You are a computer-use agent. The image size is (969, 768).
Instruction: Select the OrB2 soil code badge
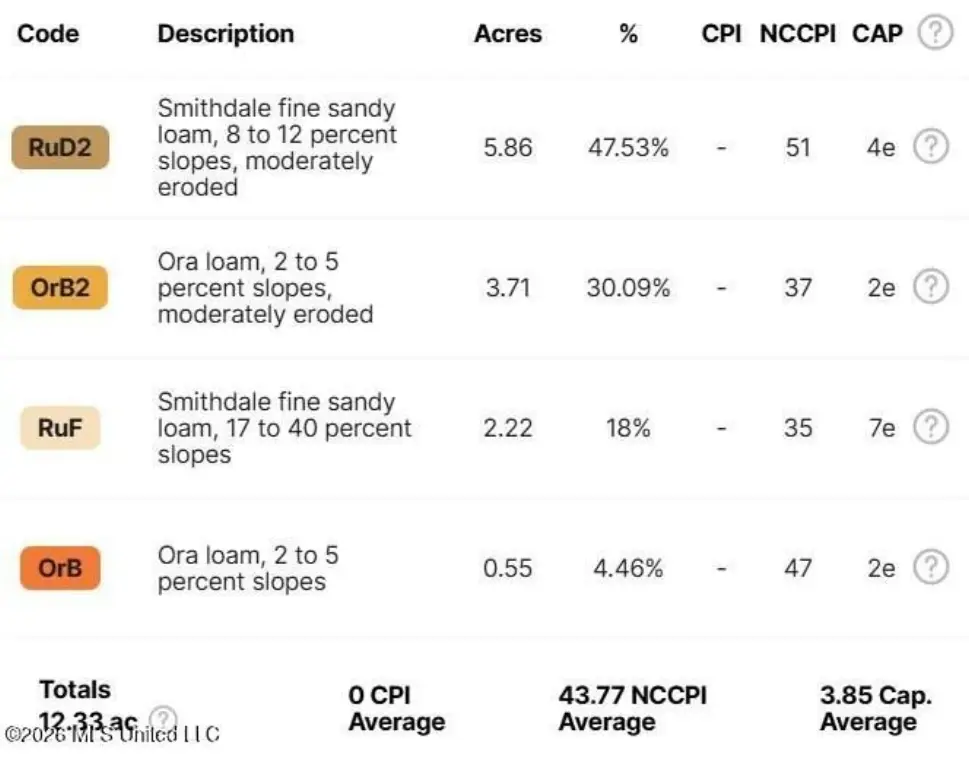pos(60,287)
